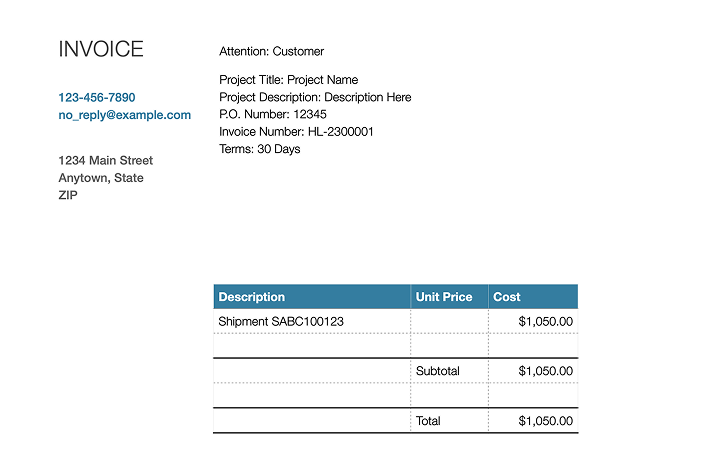Click the shipment cost $1,050.00 cell
The width and height of the screenshot is (709, 460).
(545, 322)
